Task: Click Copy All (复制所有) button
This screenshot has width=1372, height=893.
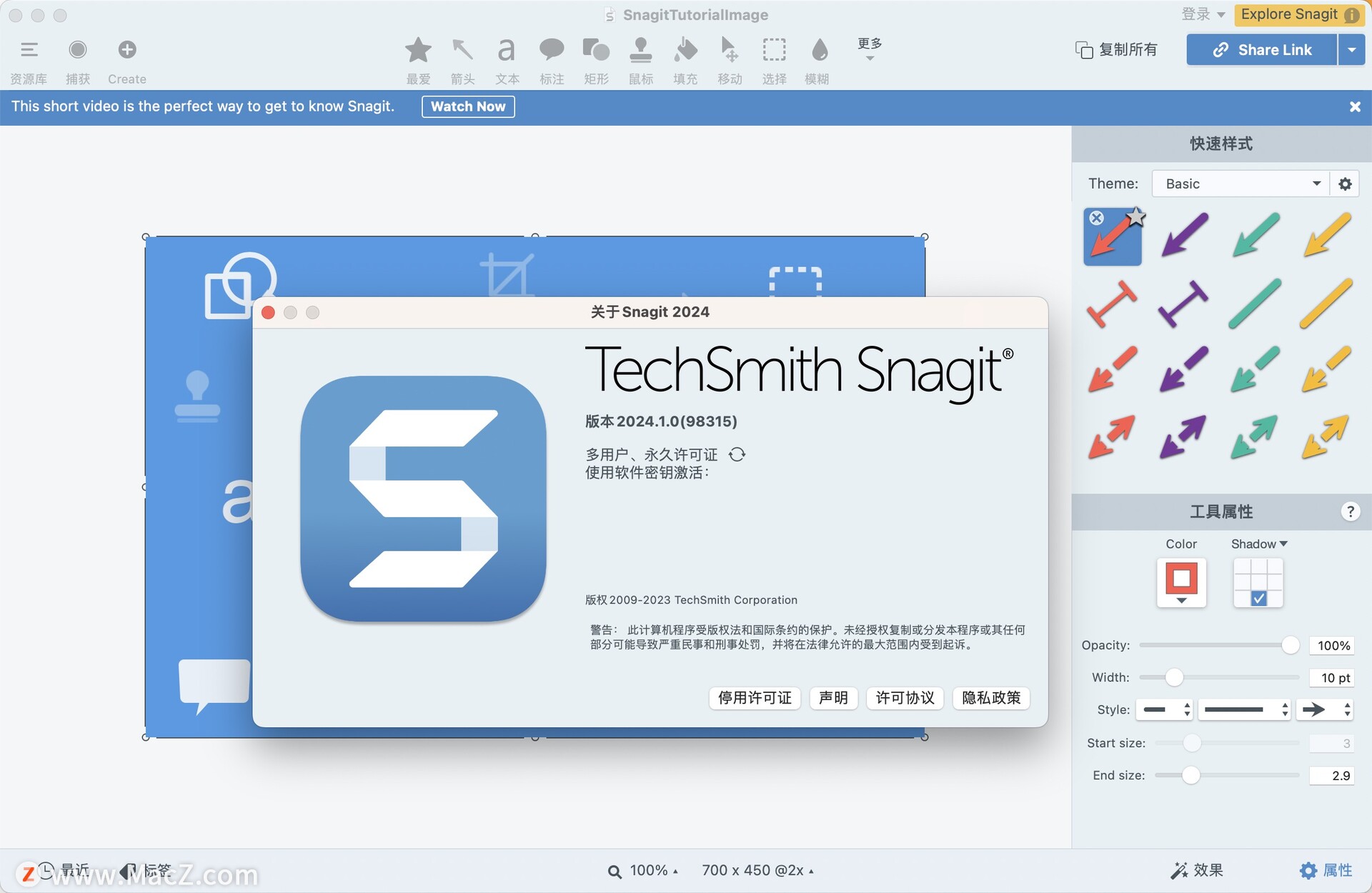Action: (x=1116, y=50)
